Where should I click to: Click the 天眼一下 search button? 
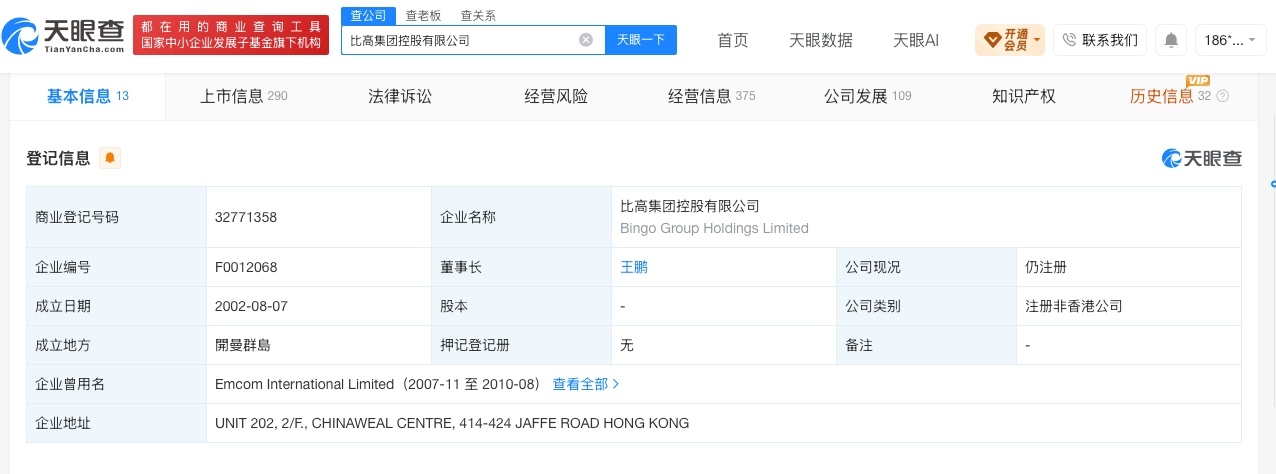640,40
